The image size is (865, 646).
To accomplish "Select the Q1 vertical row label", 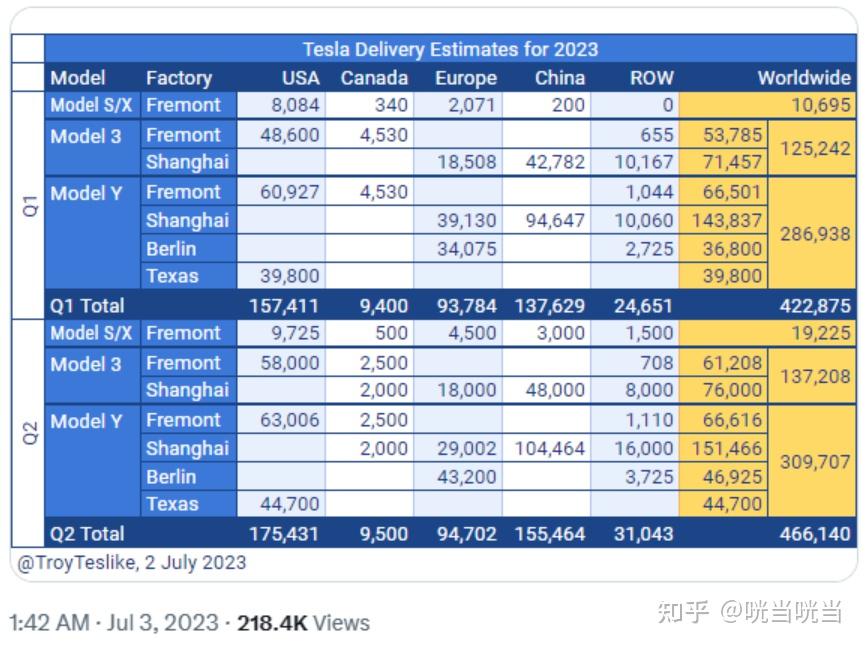I will point(30,205).
